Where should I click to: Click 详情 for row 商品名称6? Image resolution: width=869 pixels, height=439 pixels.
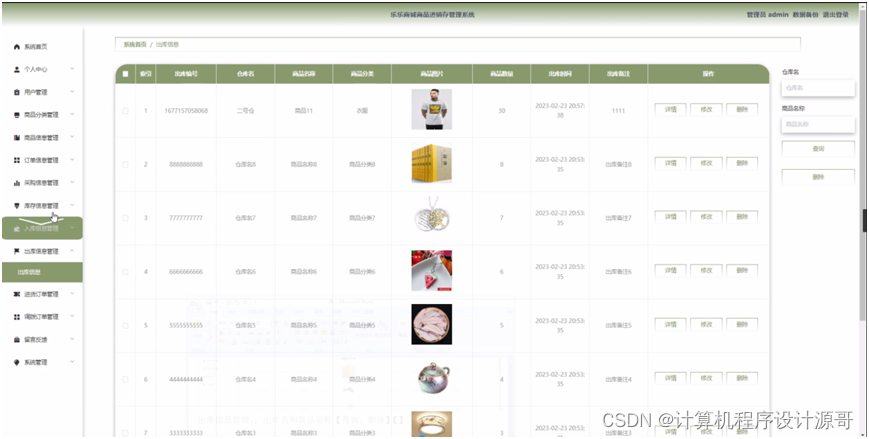(x=671, y=271)
